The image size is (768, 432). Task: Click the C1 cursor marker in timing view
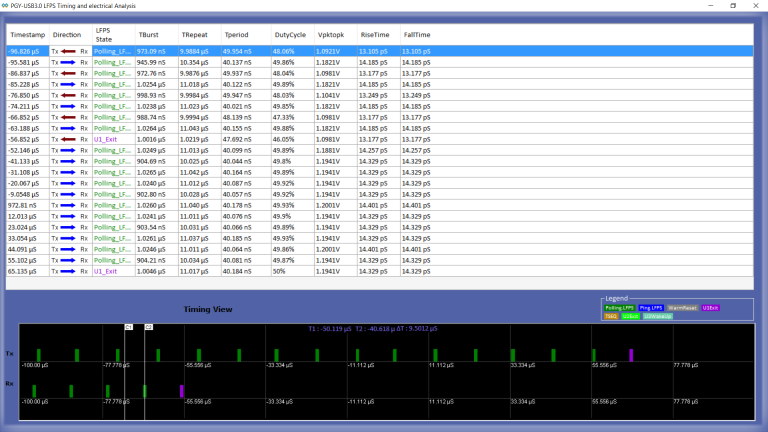click(129, 327)
